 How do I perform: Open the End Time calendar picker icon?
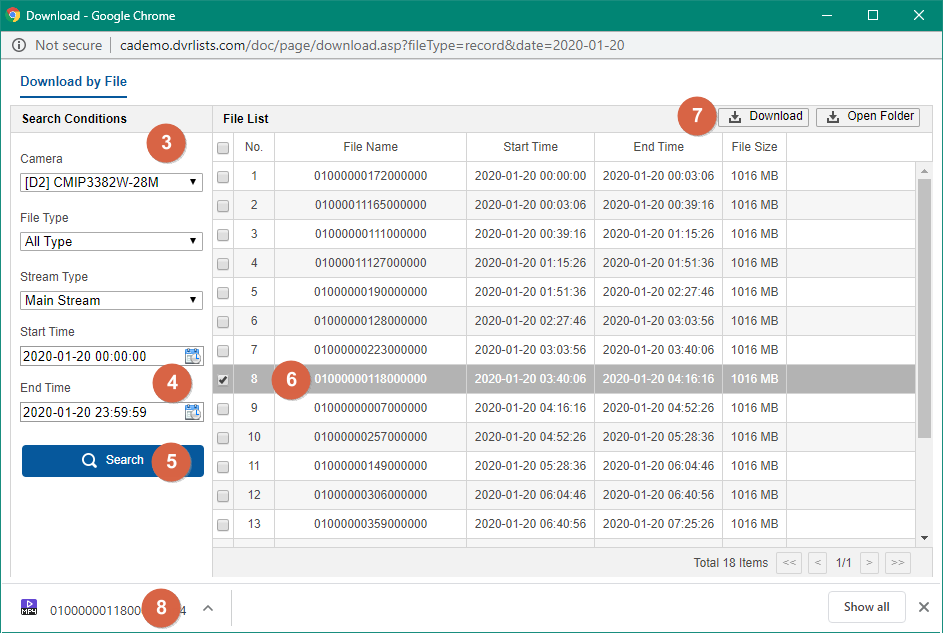tap(193, 412)
